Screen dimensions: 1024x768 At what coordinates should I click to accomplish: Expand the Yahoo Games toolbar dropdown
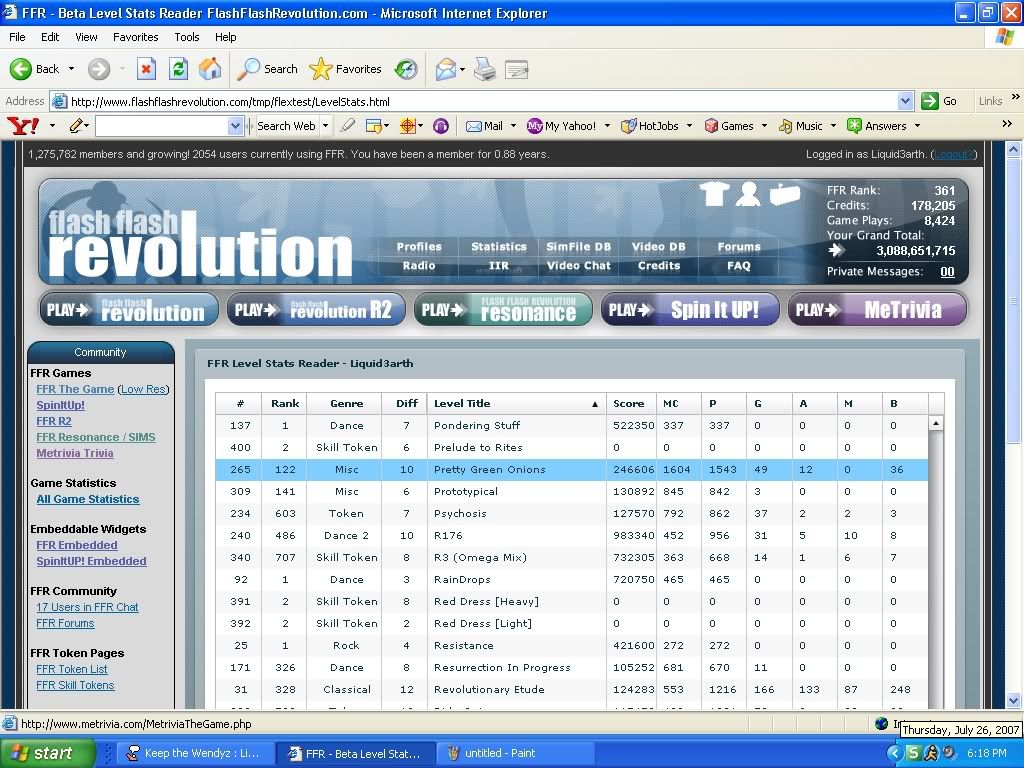(x=763, y=126)
